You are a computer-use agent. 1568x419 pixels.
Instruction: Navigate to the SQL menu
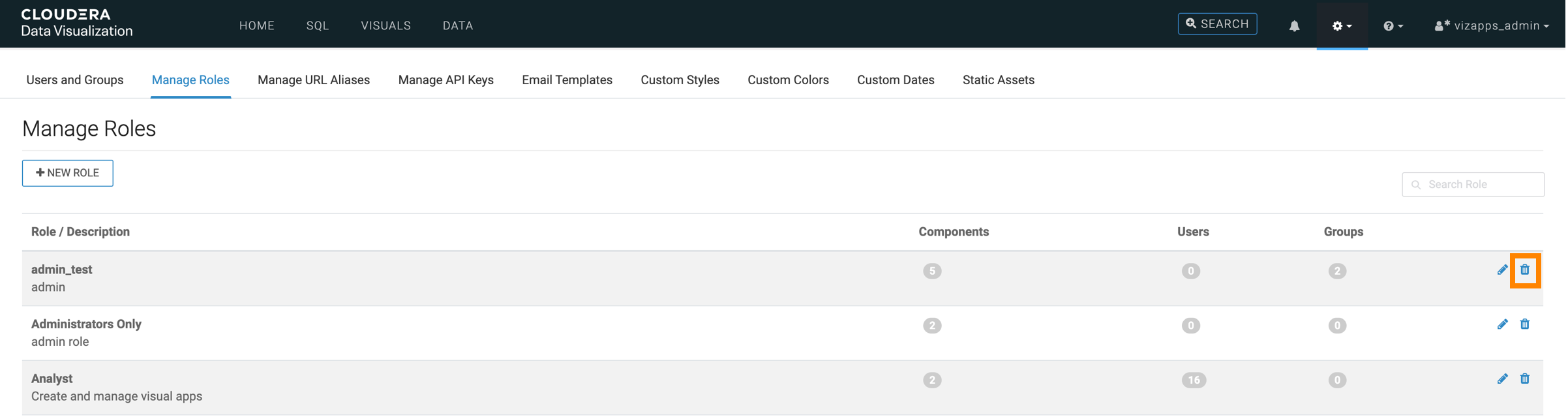point(318,26)
